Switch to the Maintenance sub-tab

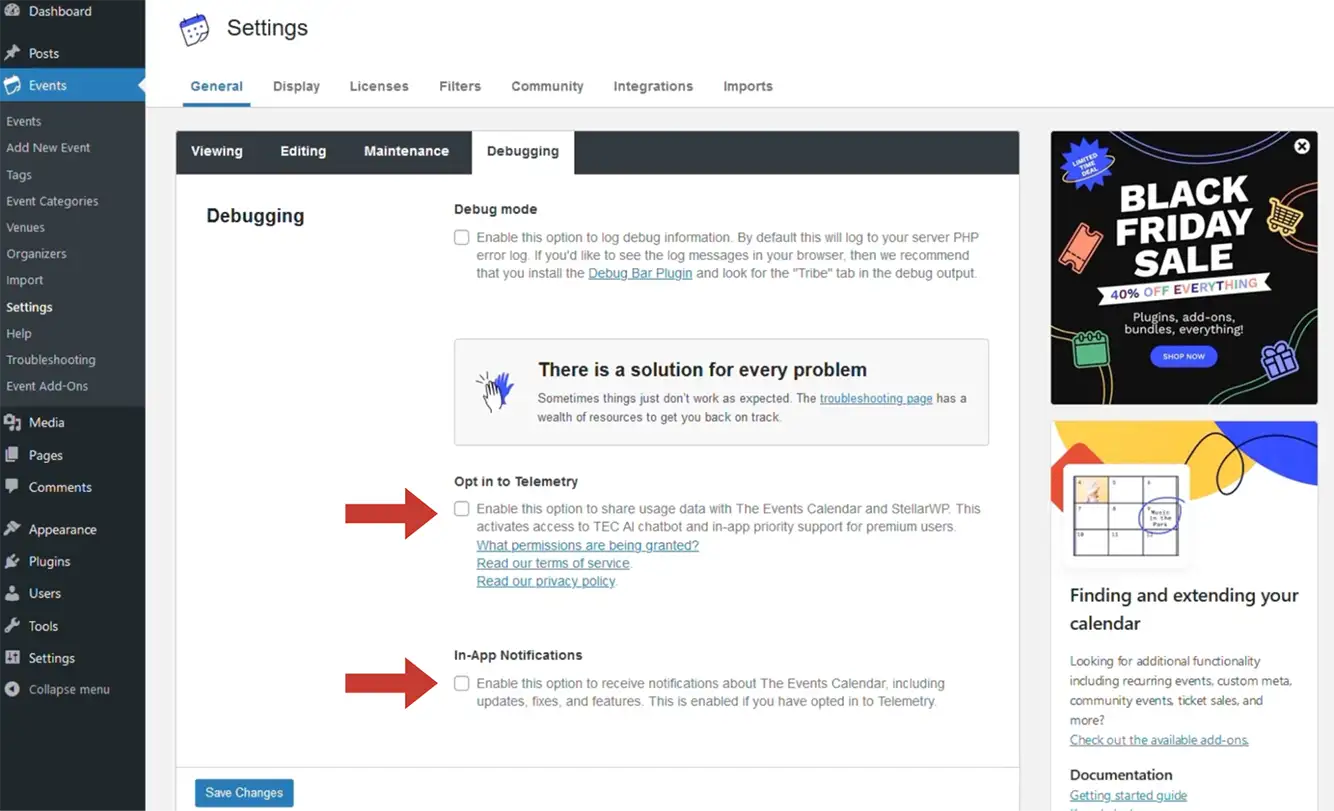[x=406, y=151]
